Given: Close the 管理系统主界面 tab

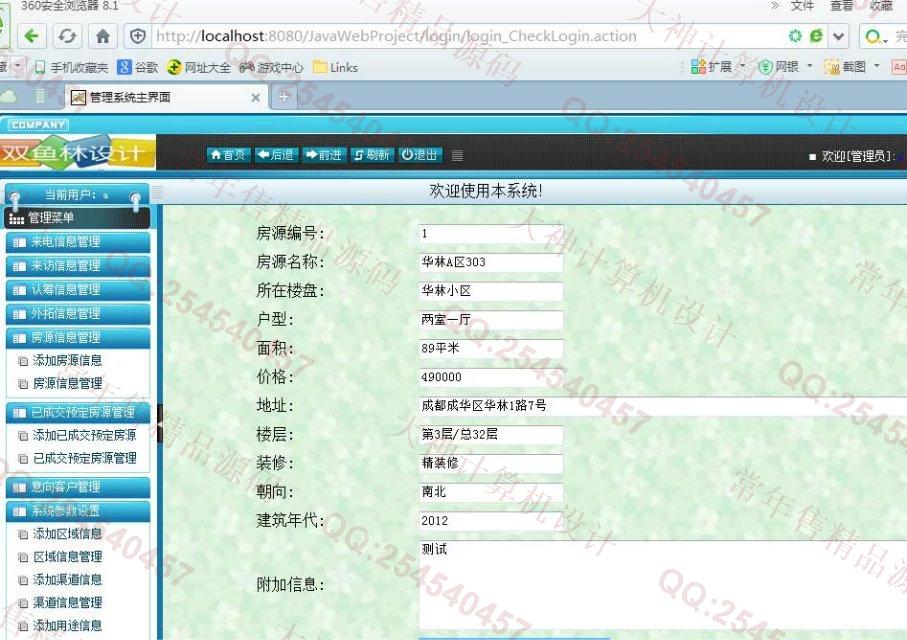Looking at the screenshot, I should 255,98.
